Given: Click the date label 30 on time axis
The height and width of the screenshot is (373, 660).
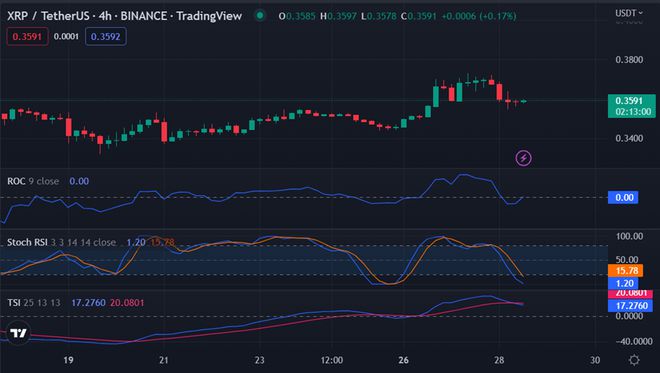Looking at the screenshot, I should (x=595, y=360).
